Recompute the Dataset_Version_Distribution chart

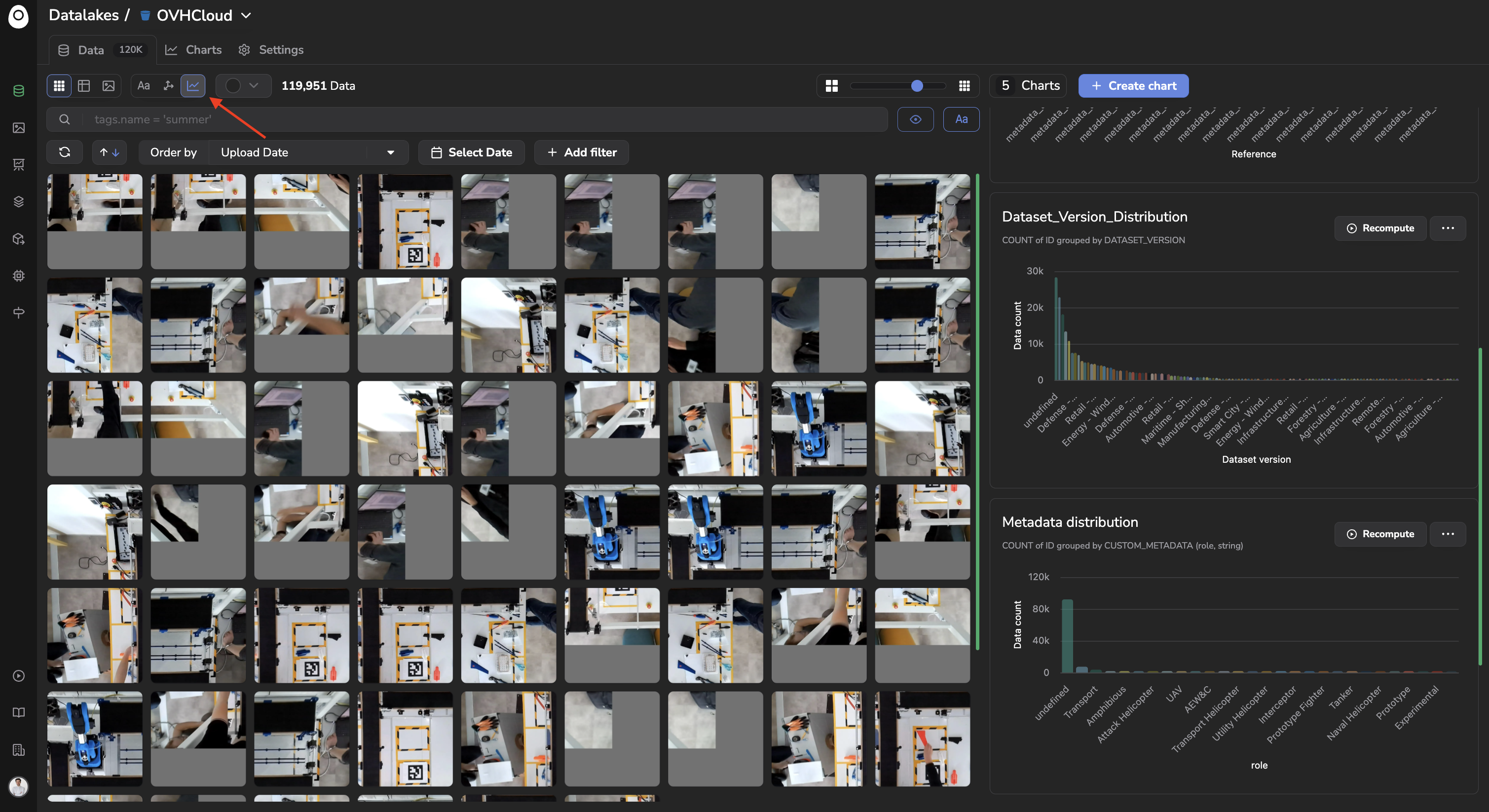click(1380, 228)
